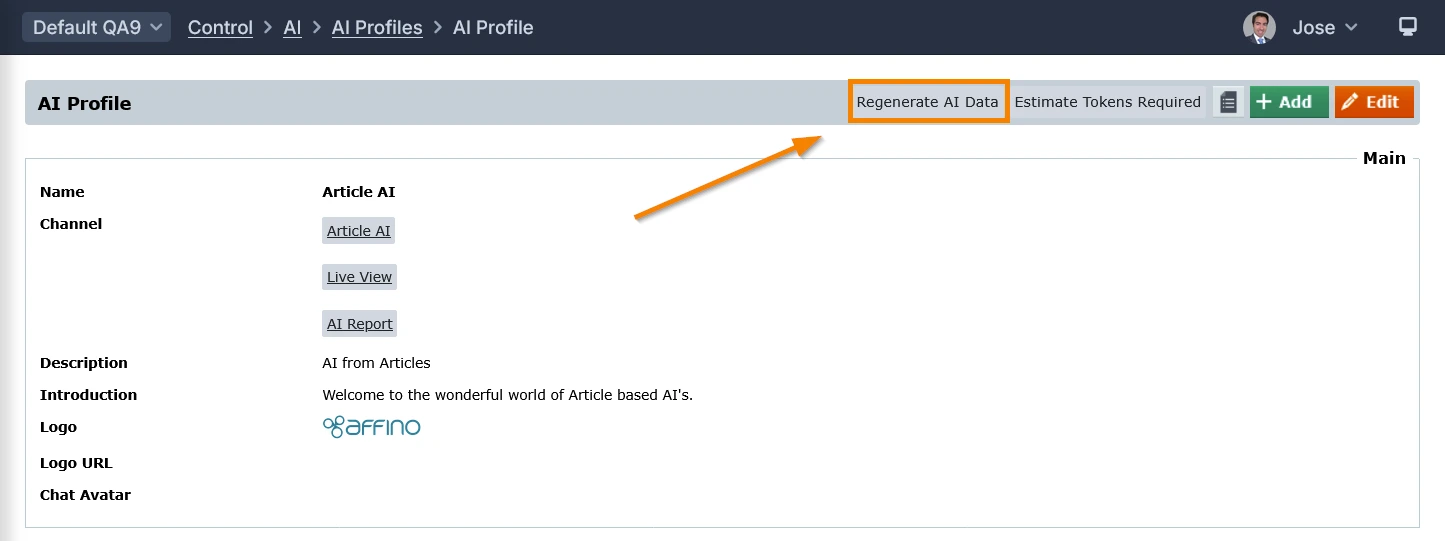
Task: Open the Live View link
Action: 359,277
